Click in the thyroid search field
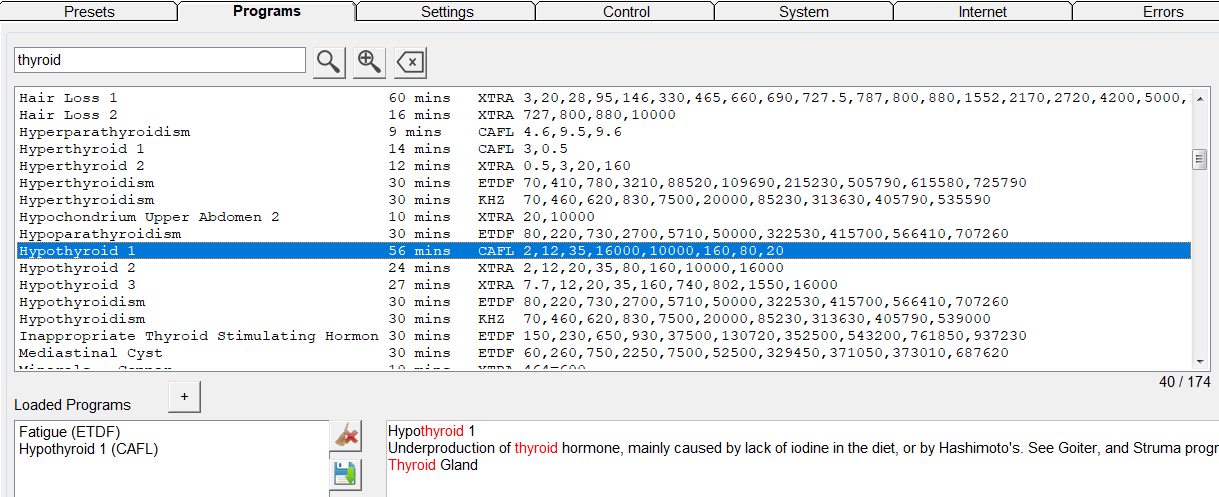The width and height of the screenshot is (1219, 497). tap(160, 60)
